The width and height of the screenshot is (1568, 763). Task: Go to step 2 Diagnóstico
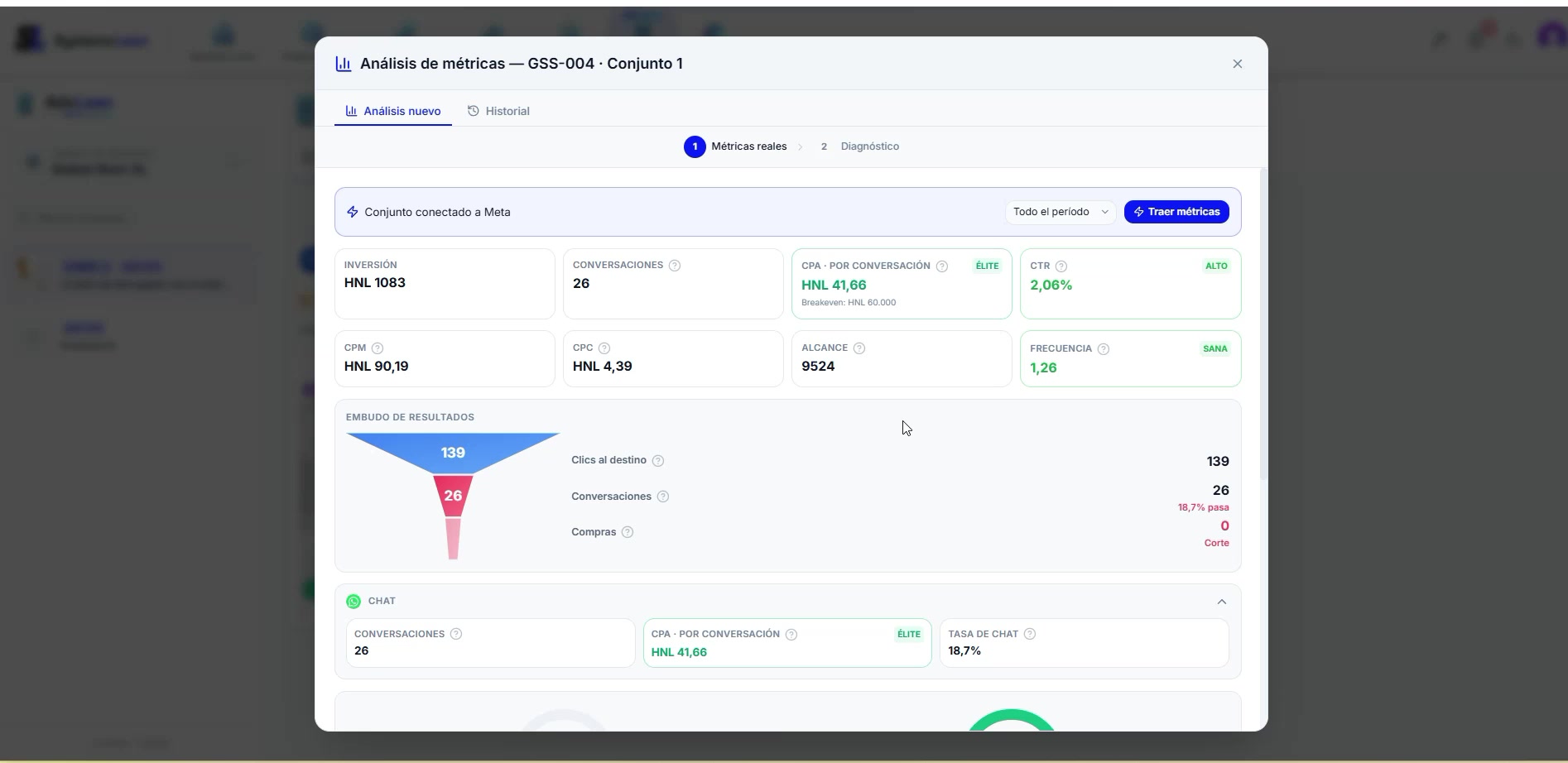point(859,146)
